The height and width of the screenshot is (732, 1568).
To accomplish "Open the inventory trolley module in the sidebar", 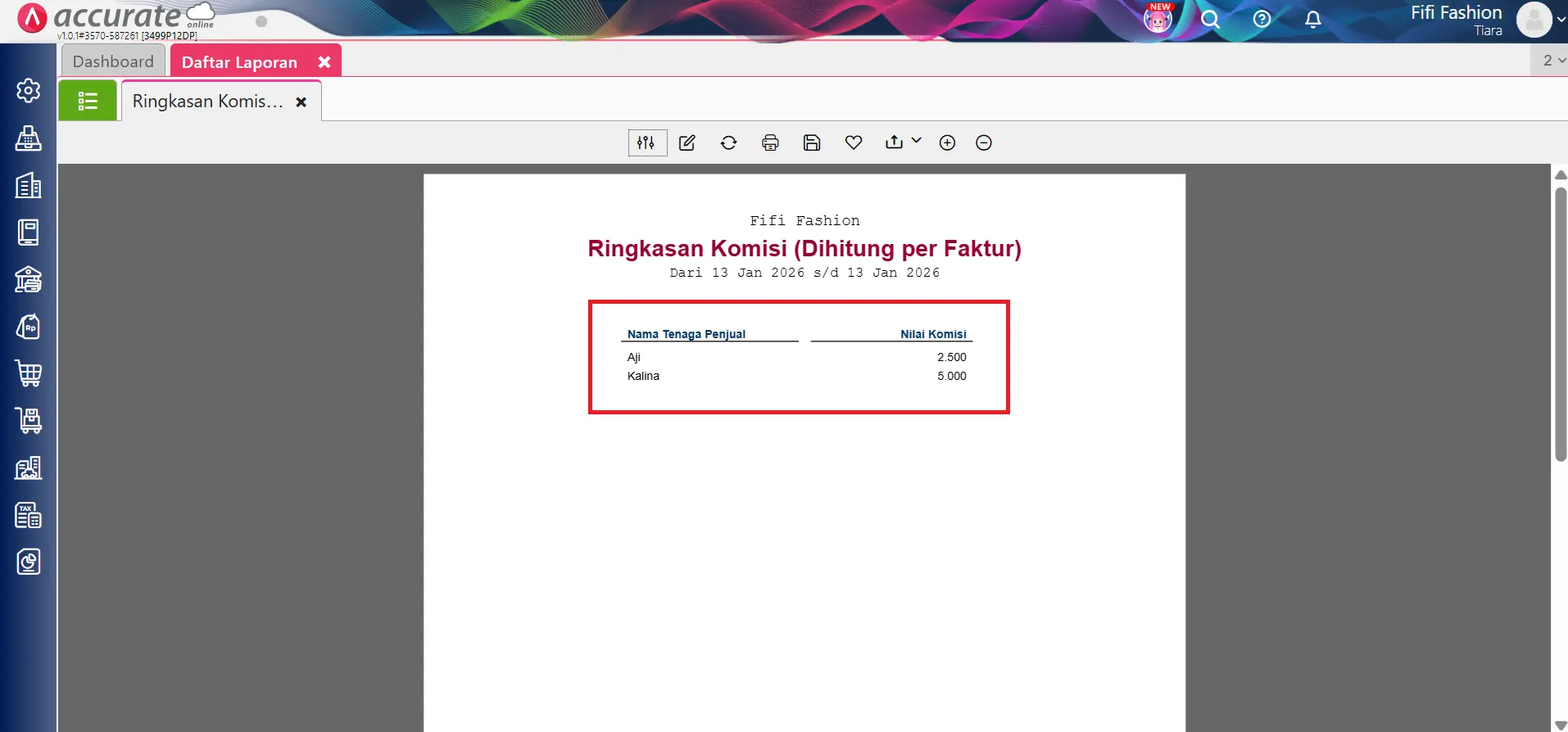I will [x=29, y=421].
